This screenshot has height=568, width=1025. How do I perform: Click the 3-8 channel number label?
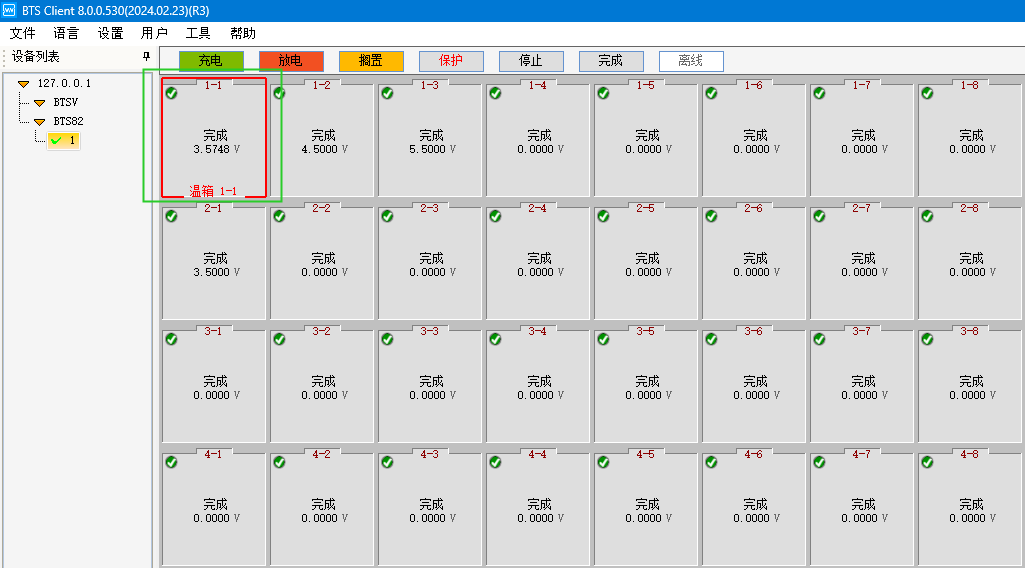pyautogui.click(x=969, y=331)
